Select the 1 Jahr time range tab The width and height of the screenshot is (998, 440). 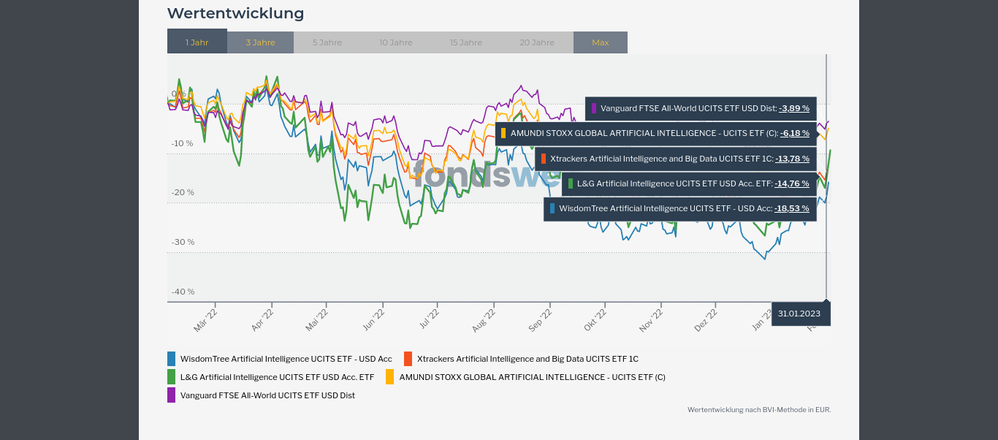(197, 42)
